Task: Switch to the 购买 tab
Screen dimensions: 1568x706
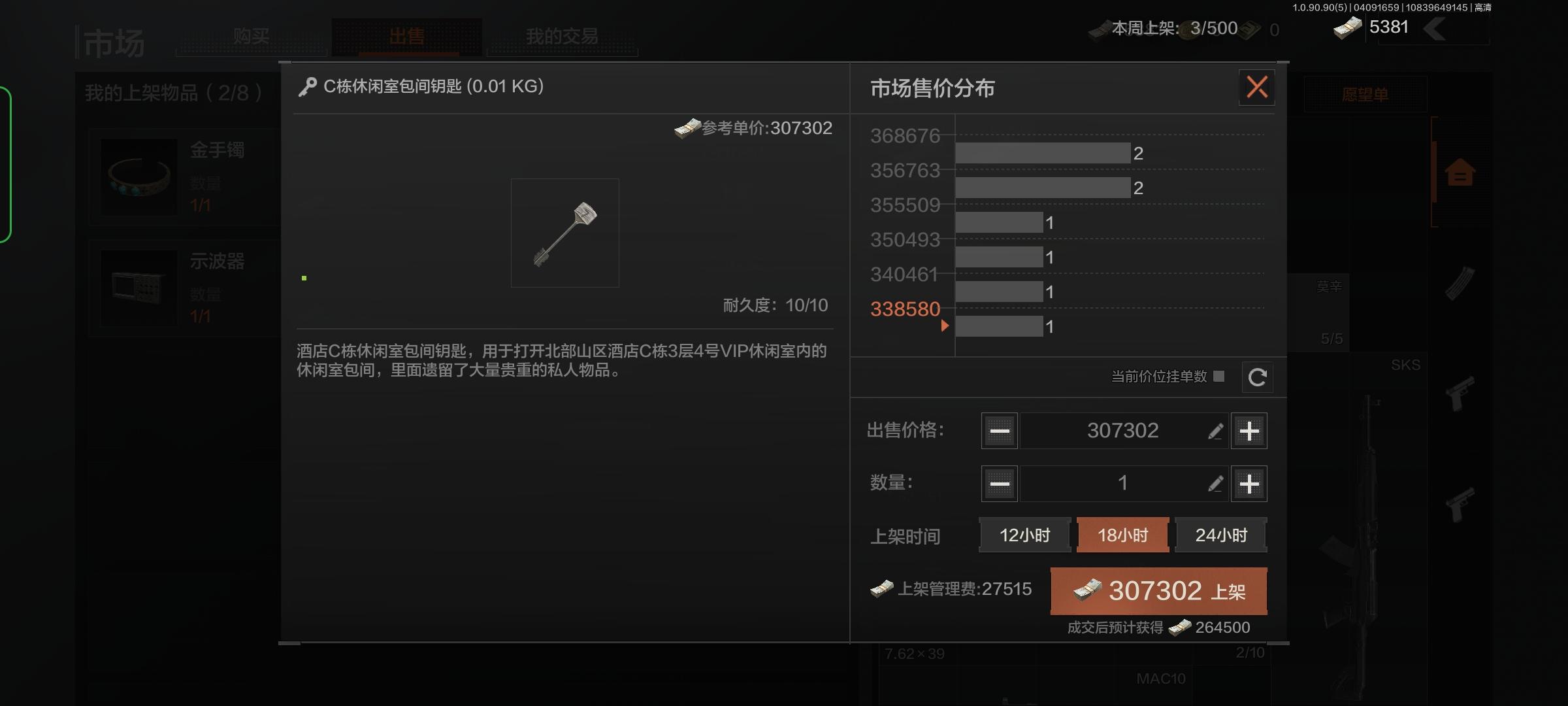Action: tap(251, 37)
